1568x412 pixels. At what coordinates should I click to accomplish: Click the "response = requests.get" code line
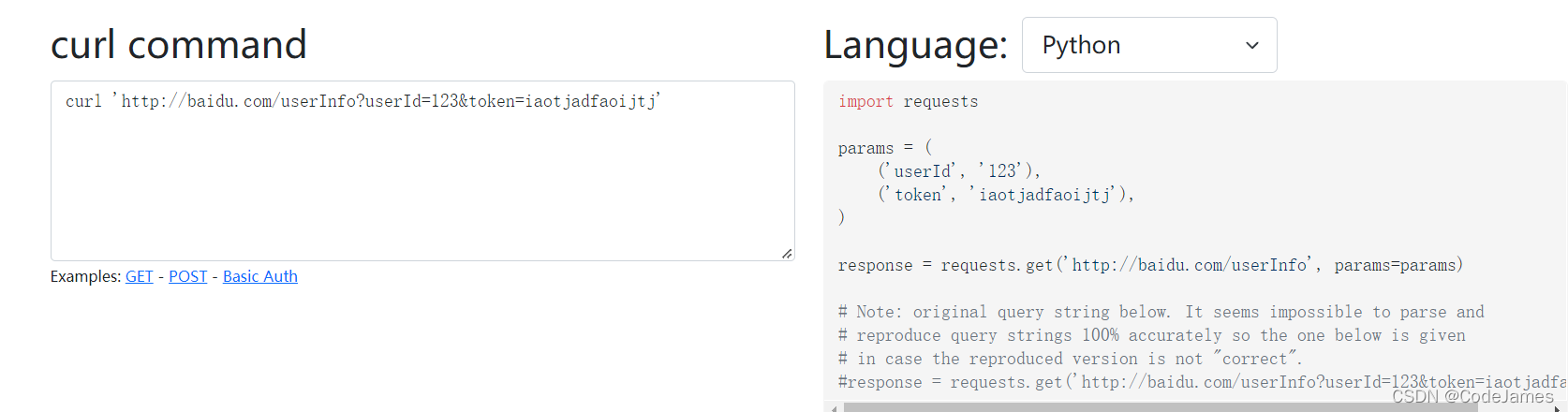[x=1150, y=265]
